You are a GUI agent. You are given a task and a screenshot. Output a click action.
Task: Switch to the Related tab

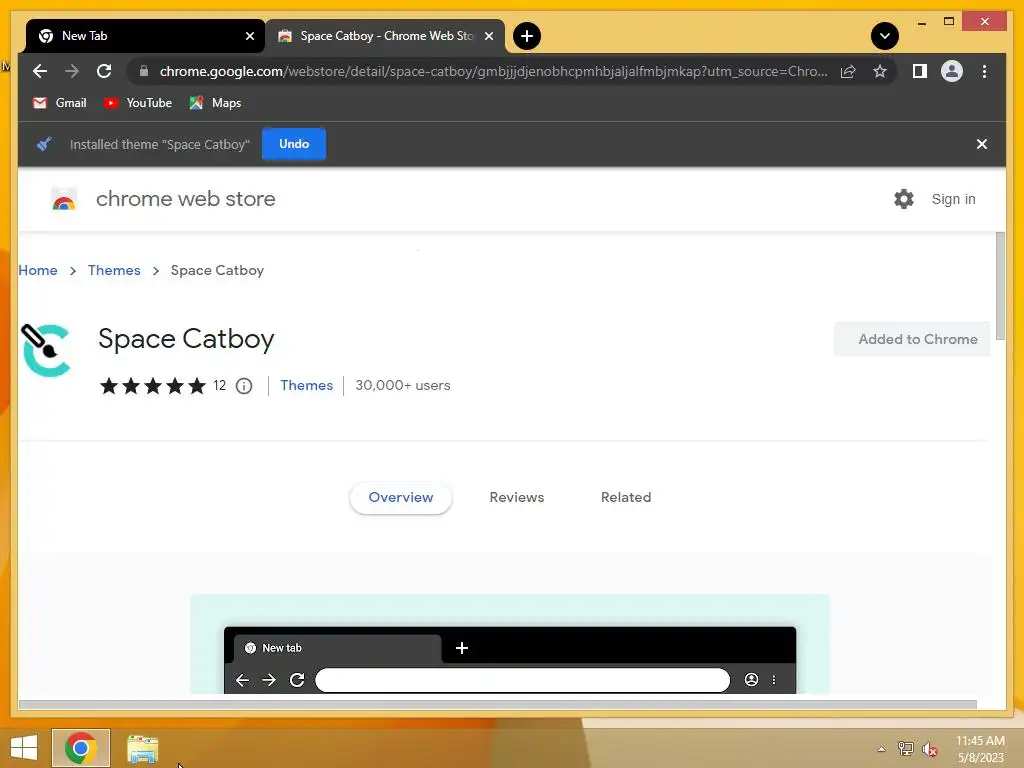click(x=626, y=498)
